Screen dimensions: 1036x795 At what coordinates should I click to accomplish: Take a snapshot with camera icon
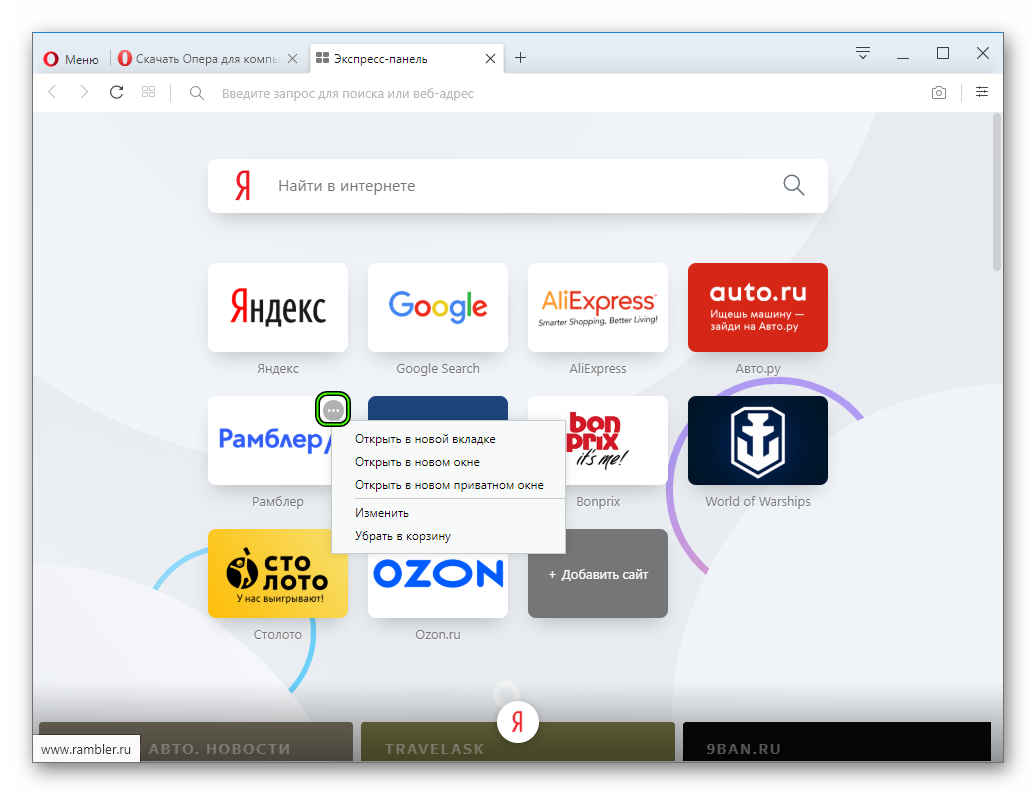tap(939, 93)
